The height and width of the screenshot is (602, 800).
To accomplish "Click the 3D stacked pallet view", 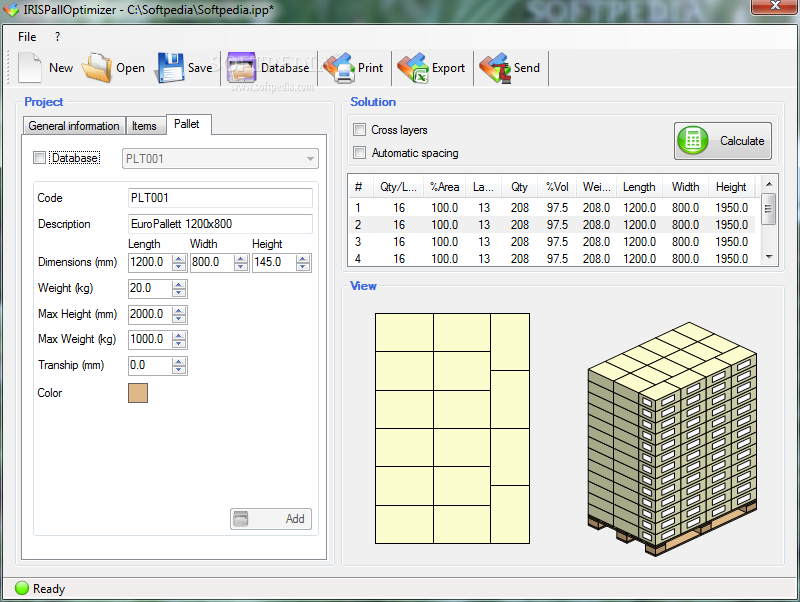I will point(672,439).
